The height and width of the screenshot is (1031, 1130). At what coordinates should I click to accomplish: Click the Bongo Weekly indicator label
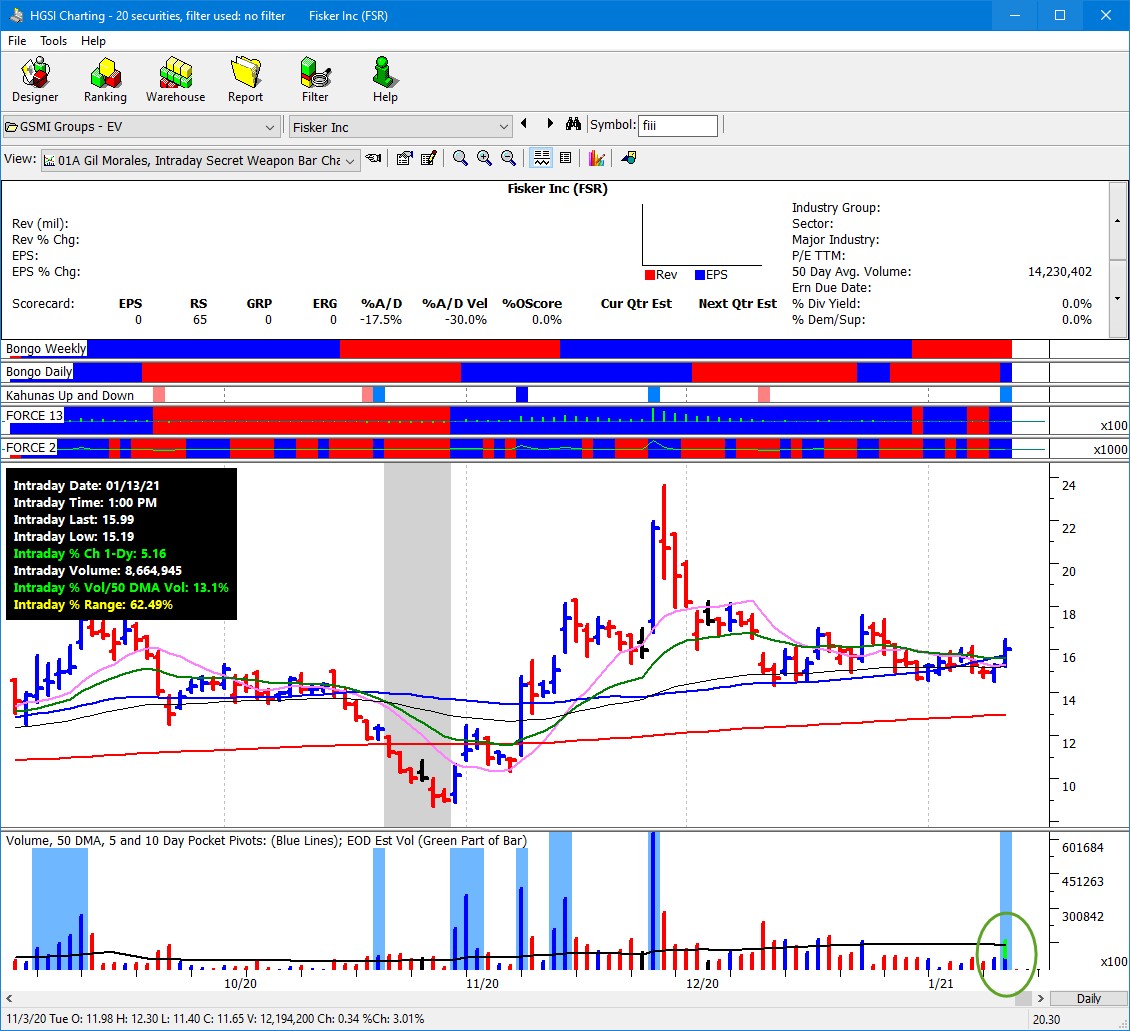[46, 349]
